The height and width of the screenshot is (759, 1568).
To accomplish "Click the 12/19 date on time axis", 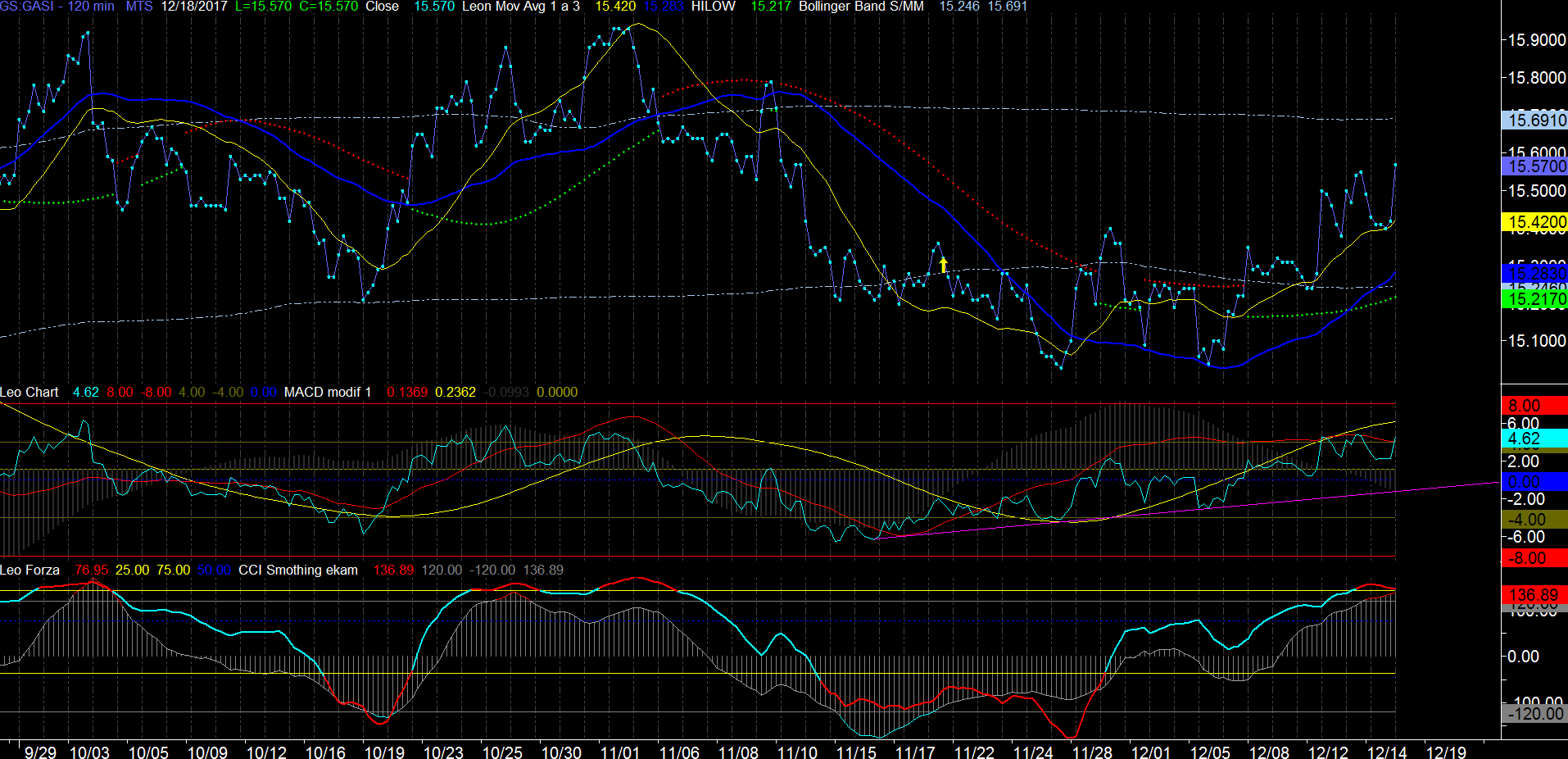I will (x=1446, y=752).
